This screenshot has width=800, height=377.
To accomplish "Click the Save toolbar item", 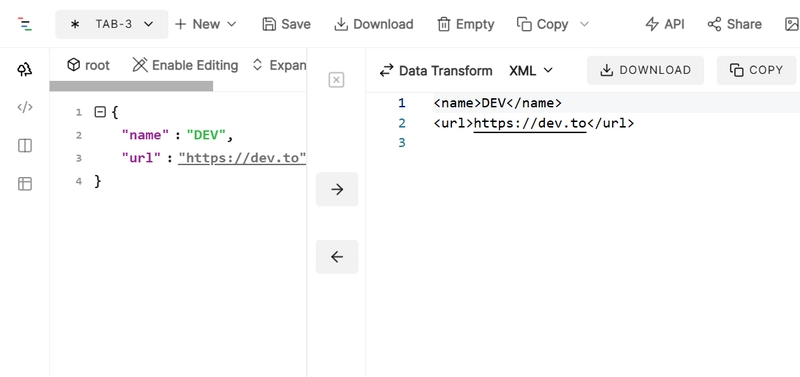I will click(x=286, y=24).
